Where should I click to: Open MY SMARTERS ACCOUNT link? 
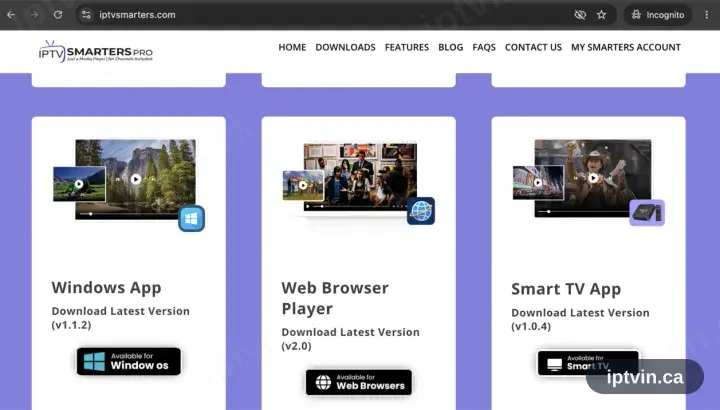[x=626, y=47]
